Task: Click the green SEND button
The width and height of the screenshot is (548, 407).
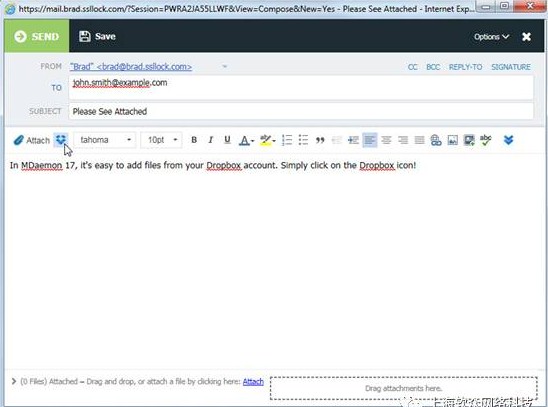Action: [37, 36]
